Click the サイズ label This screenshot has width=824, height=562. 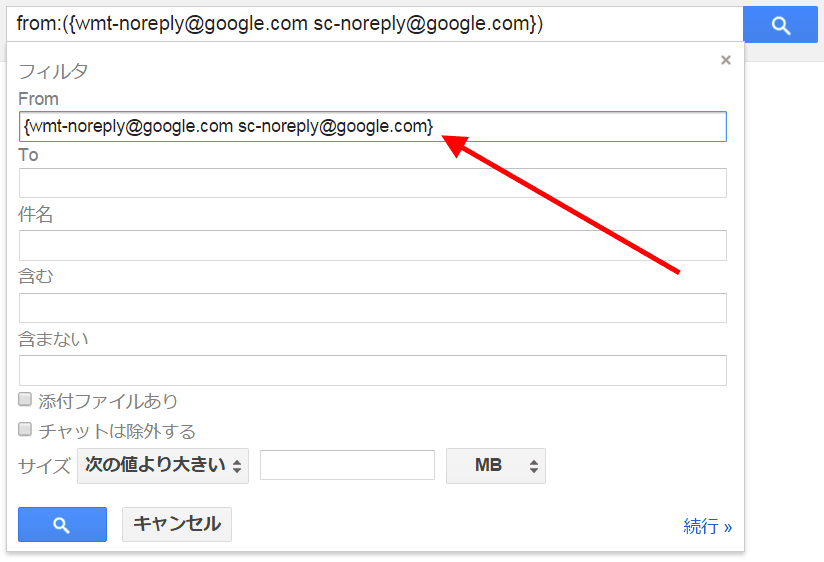click(x=44, y=466)
